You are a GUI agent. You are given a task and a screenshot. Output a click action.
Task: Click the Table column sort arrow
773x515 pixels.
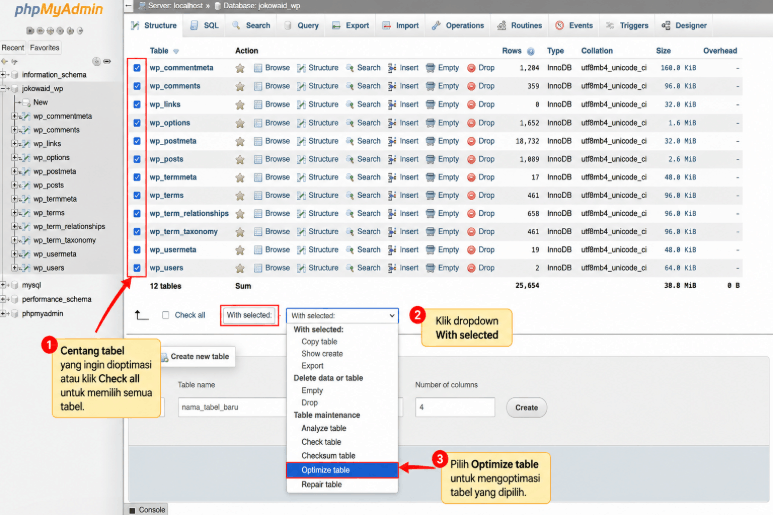pyautogui.click(x=176, y=51)
